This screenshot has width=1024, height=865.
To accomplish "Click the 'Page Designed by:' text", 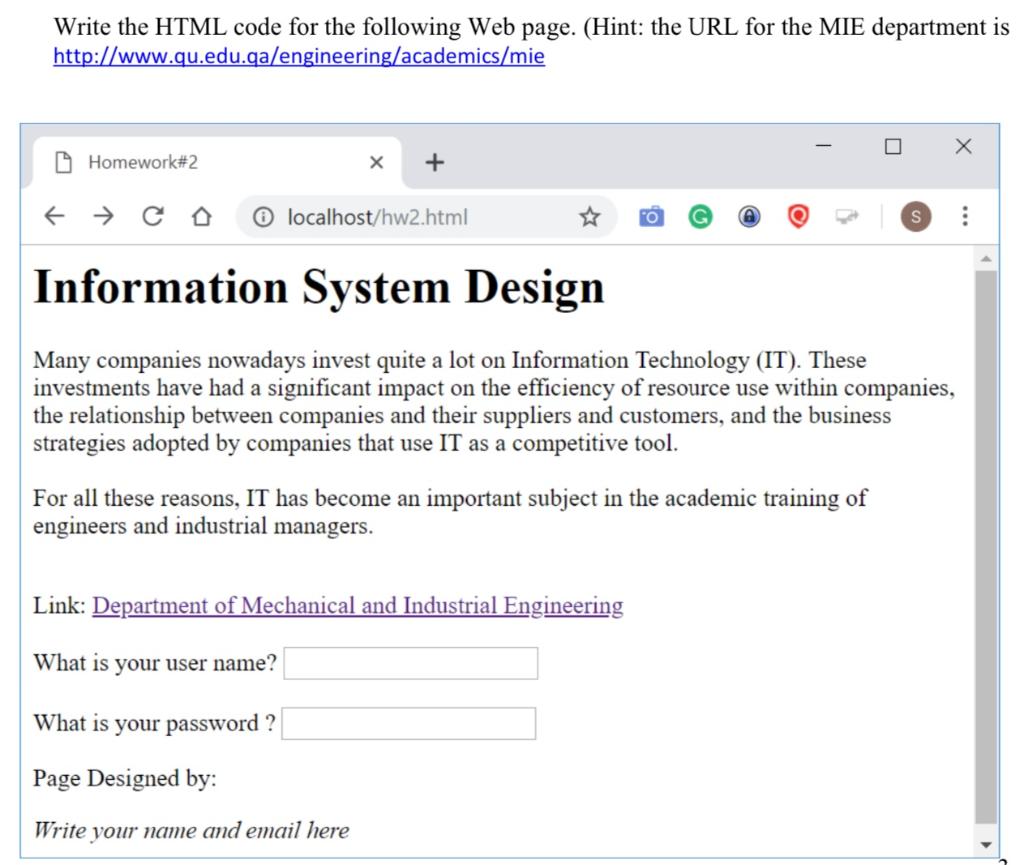I will [125, 778].
